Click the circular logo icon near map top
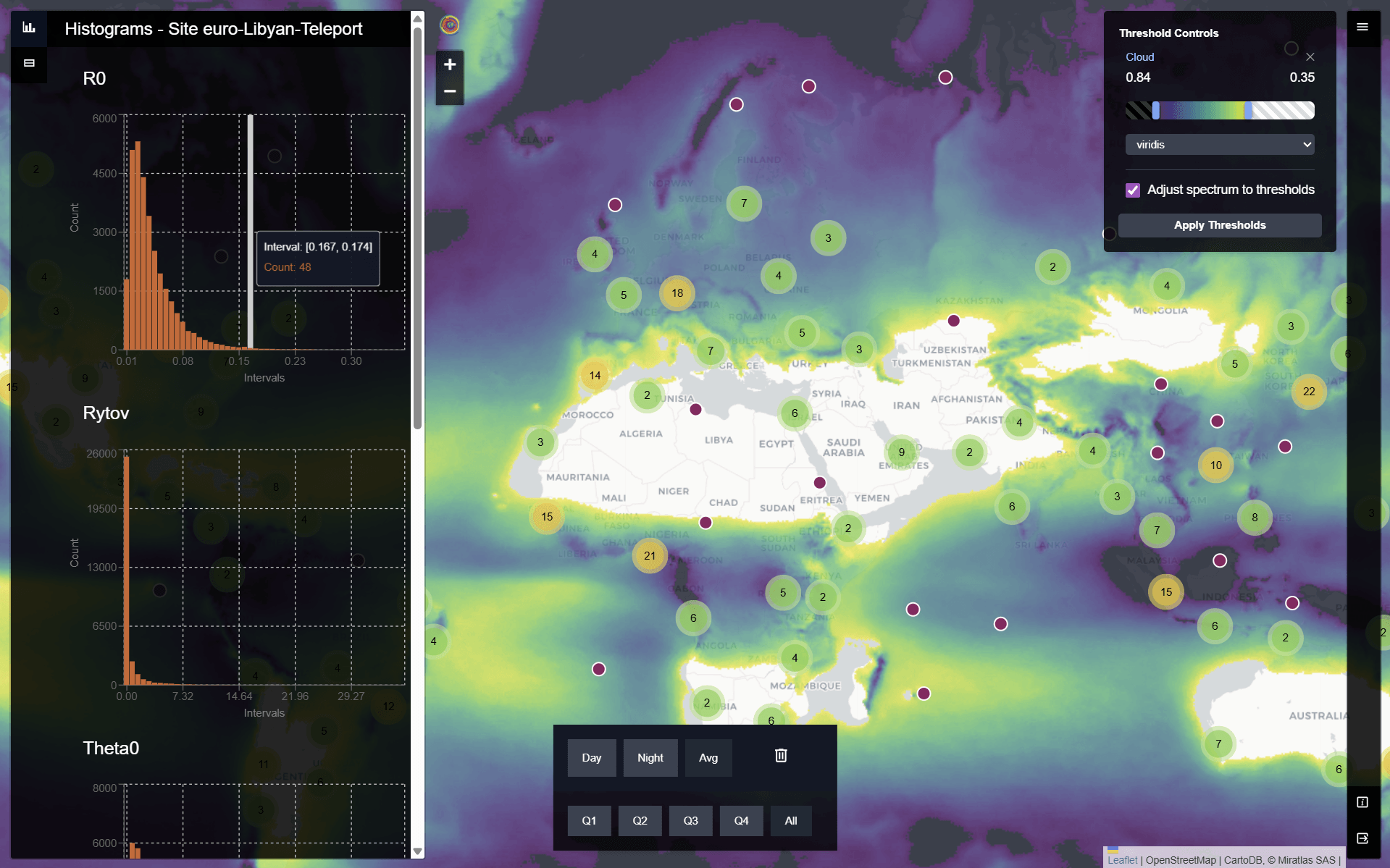Viewport: 1390px width, 868px height. pyautogui.click(x=450, y=25)
